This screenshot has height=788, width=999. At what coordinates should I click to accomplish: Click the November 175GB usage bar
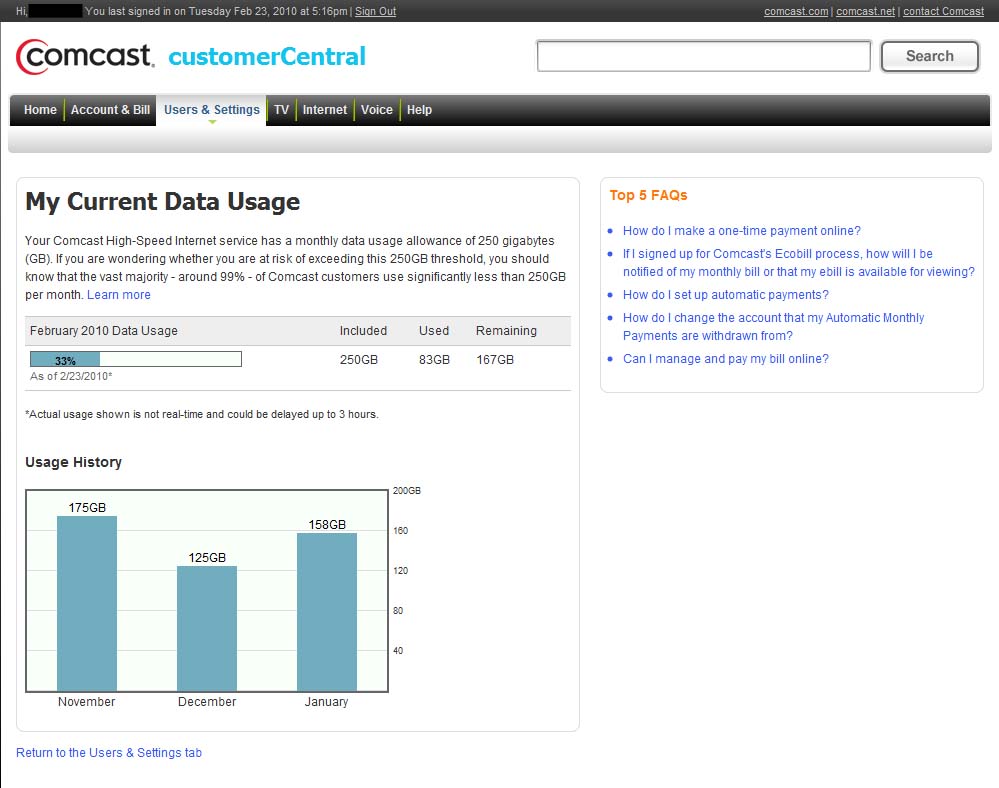click(x=87, y=603)
